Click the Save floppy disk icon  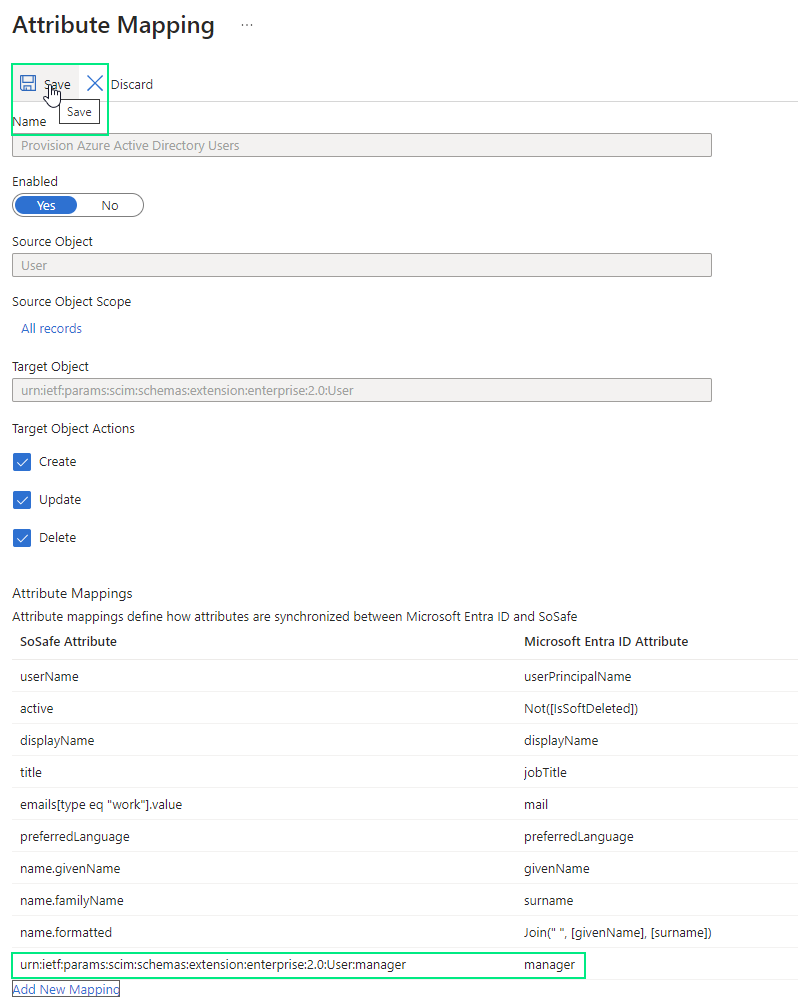[x=28, y=83]
